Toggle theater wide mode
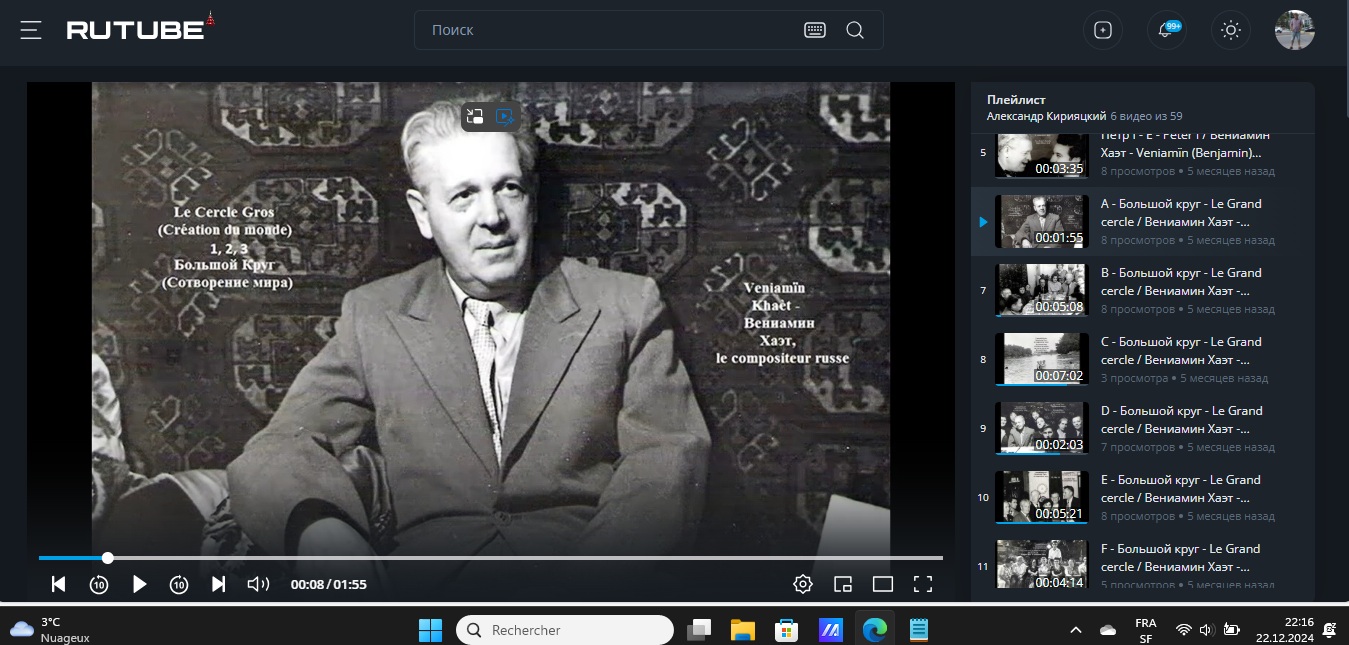The image size is (1349, 645). click(882, 584)
